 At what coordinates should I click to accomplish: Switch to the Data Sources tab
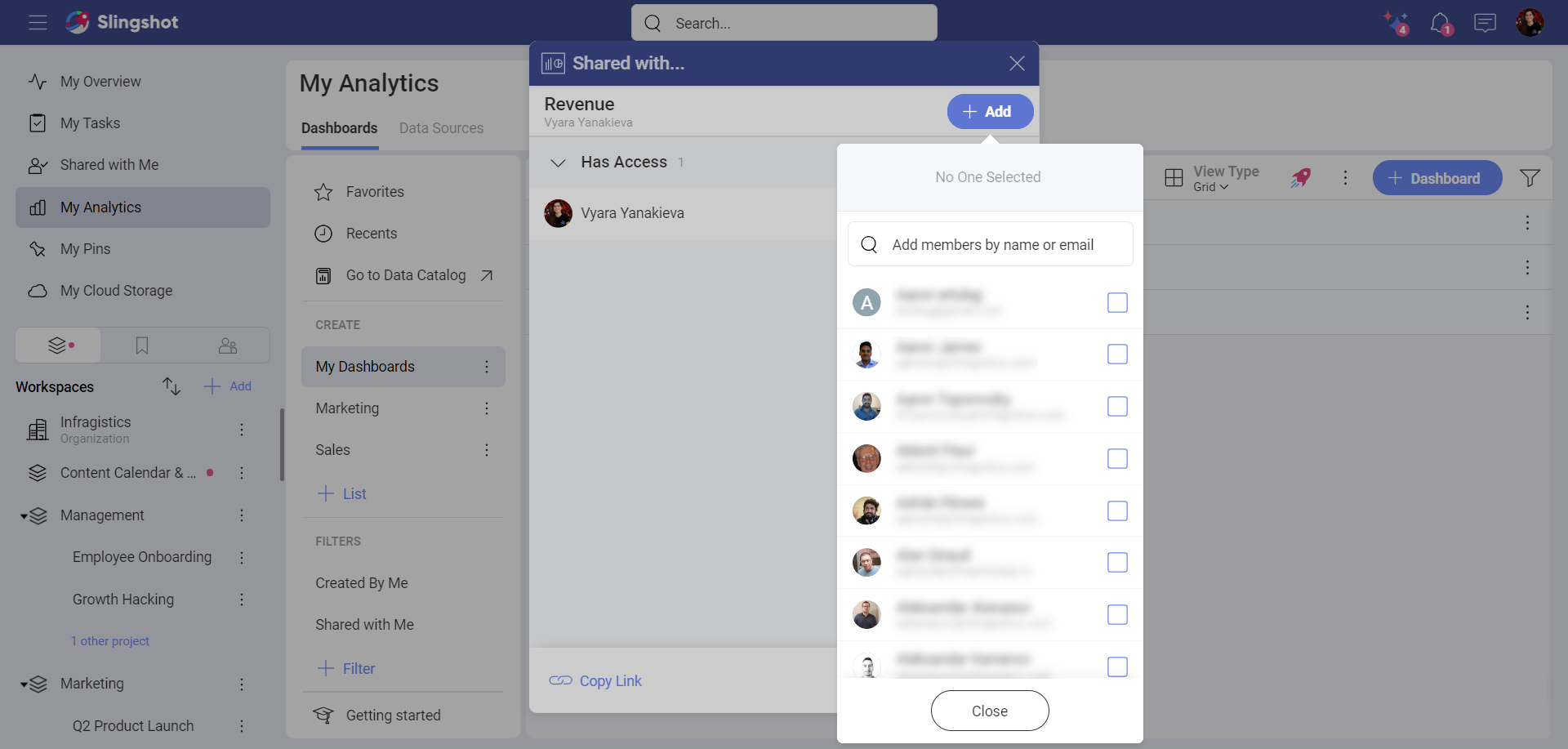click(x=441, y=128)
